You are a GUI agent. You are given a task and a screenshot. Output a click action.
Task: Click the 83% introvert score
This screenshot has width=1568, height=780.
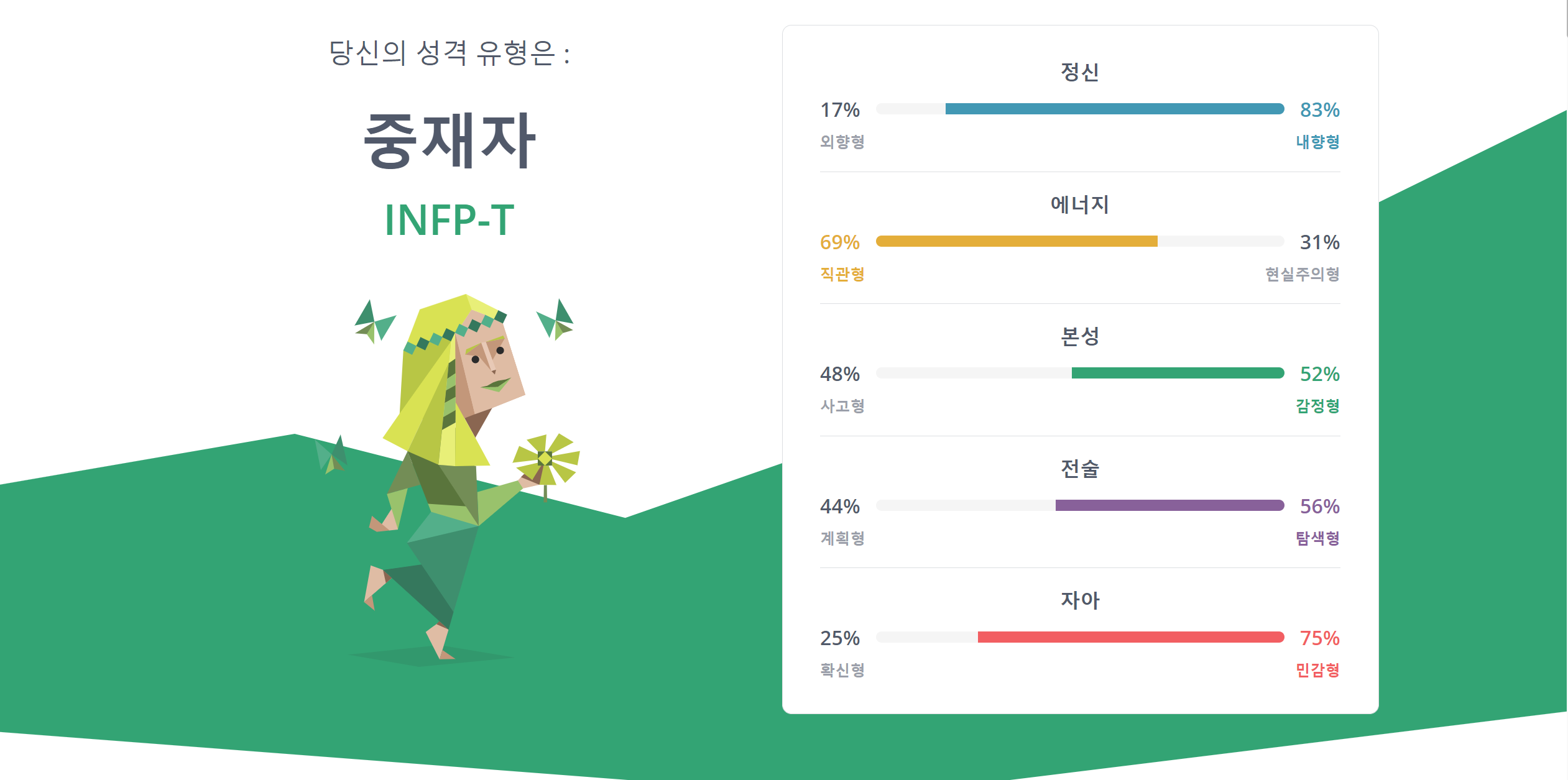(x=1320, y=110)
